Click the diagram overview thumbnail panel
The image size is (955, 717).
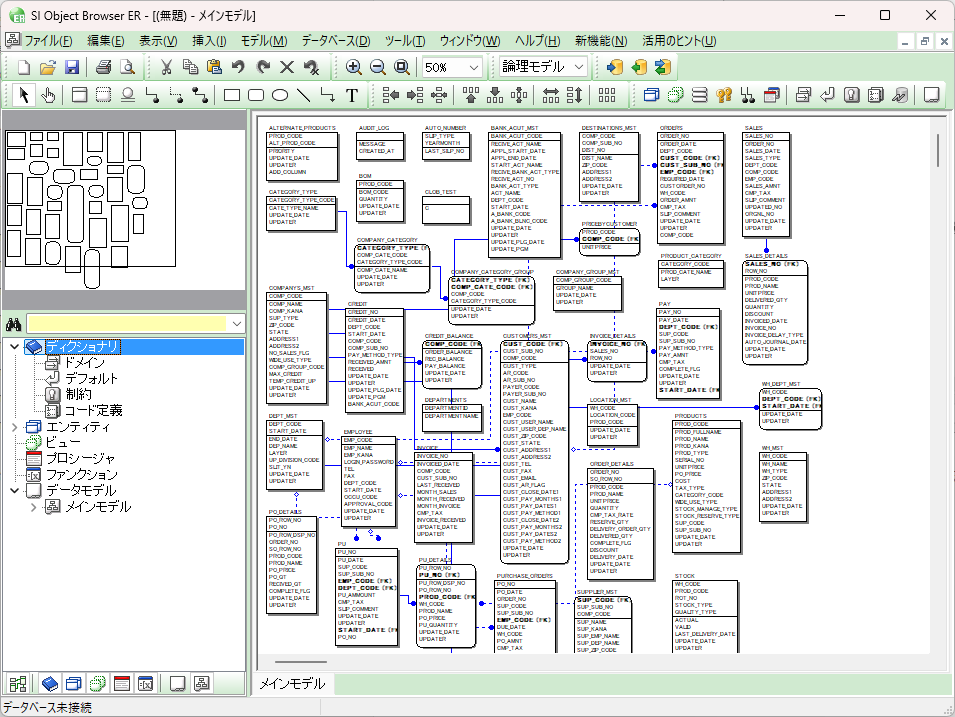(124, 208)
